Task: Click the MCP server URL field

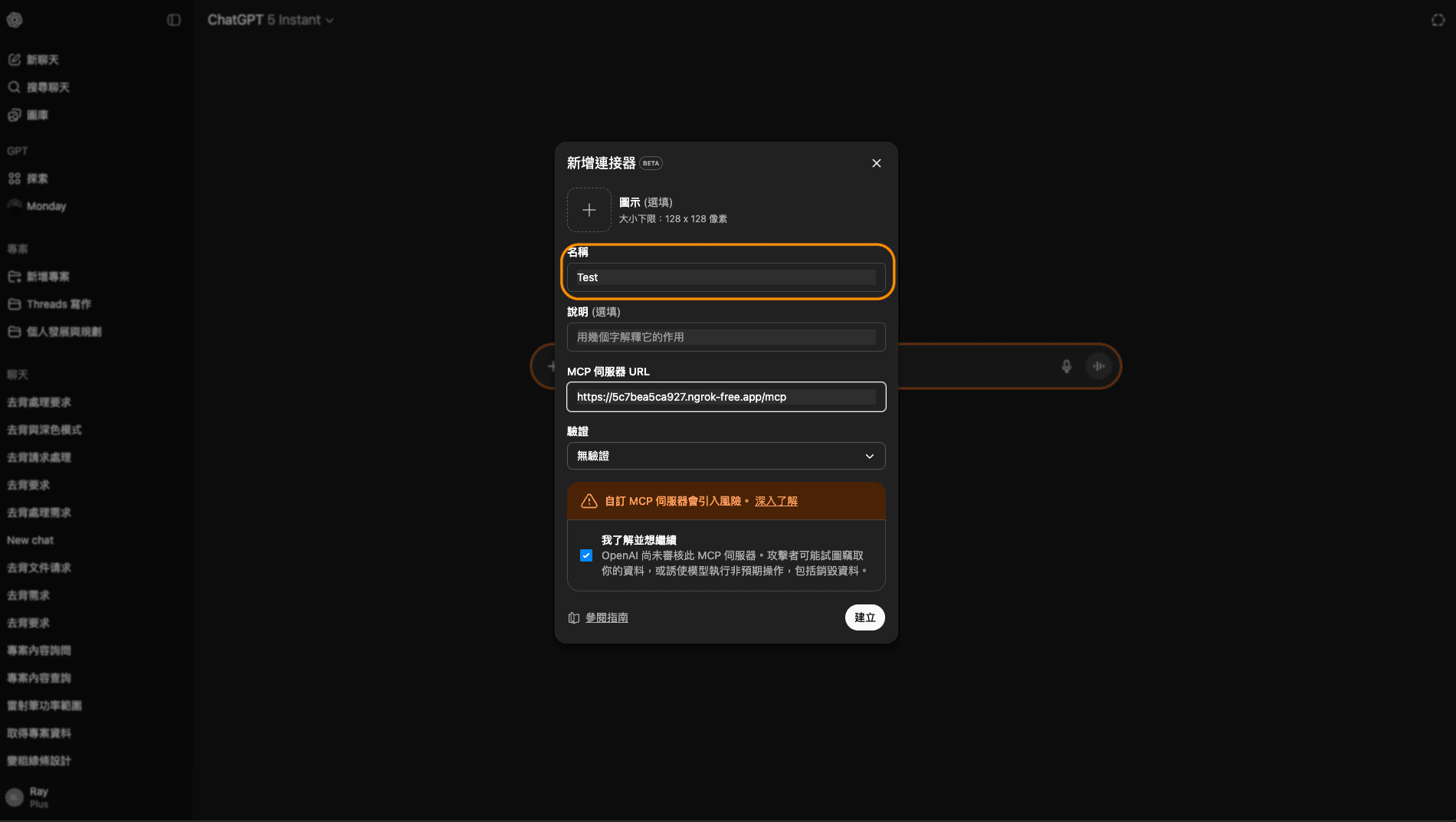Action: point(725,397)
